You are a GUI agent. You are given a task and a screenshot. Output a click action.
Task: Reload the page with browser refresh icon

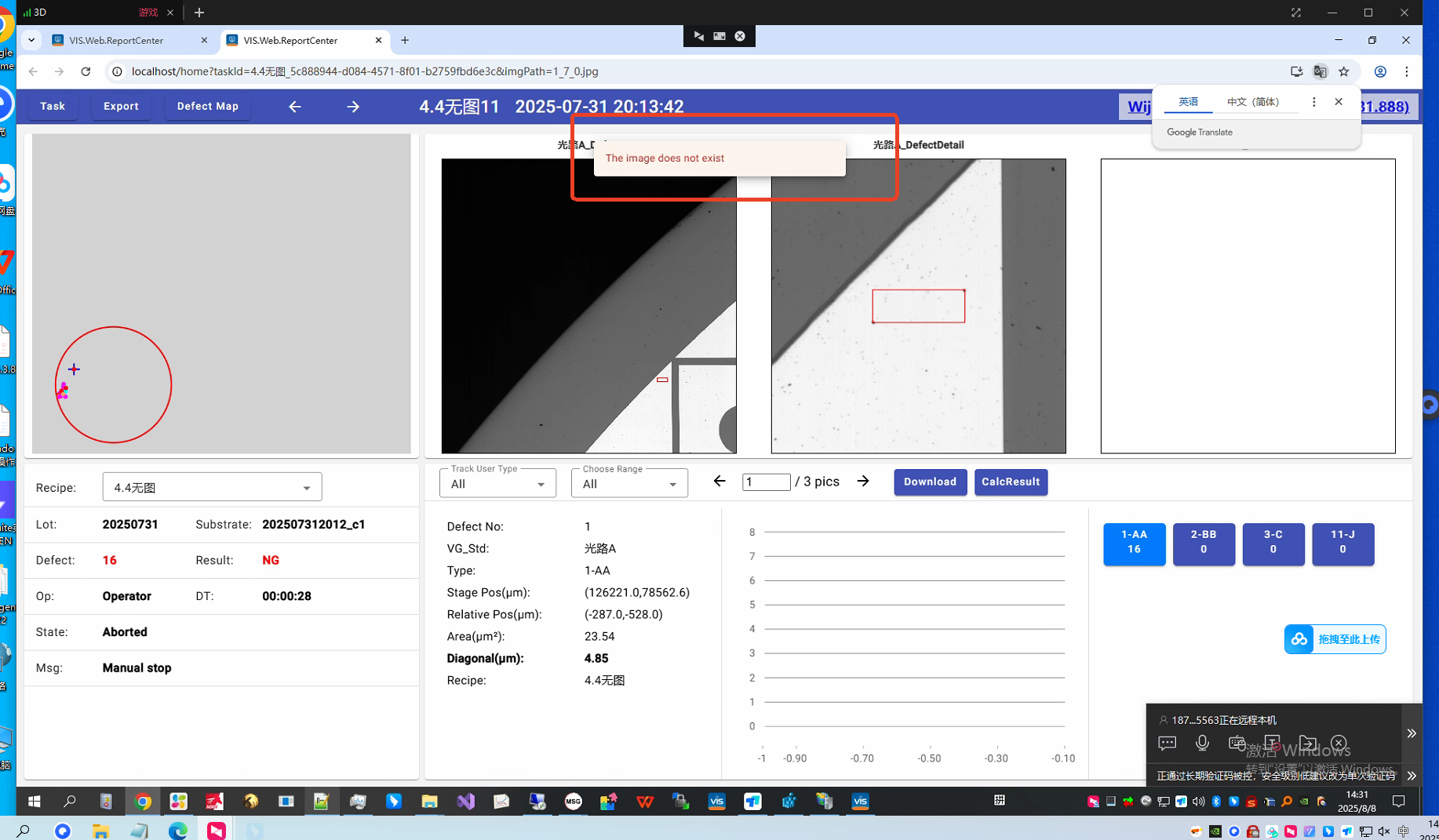click(x=86, y=71)
